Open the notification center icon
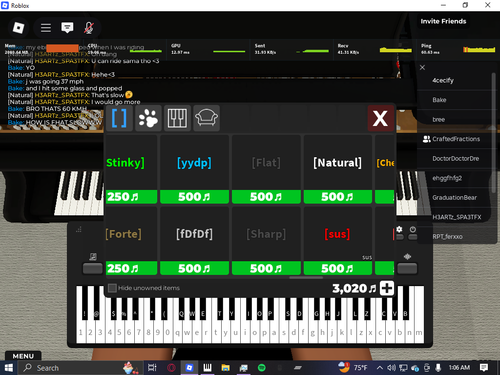 pyautogui.click(x=484, y=367)
